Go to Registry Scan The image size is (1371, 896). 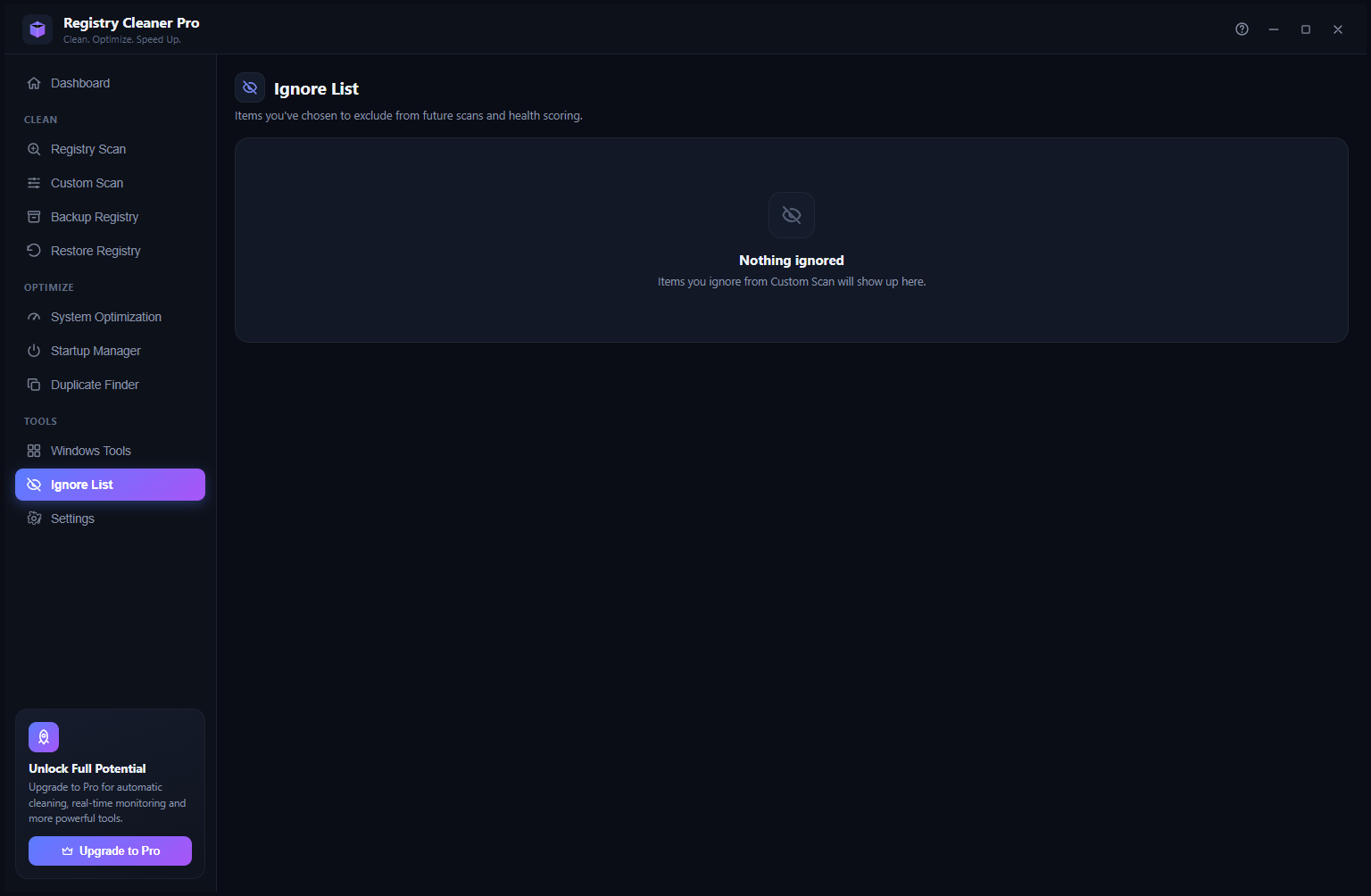[x=110, y=149]
